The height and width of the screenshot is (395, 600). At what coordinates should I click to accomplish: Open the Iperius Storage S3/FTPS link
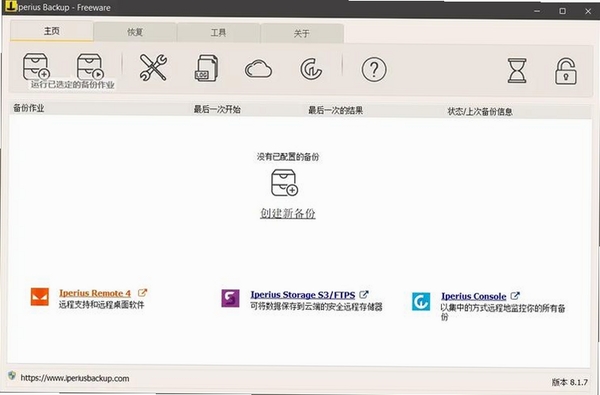303,295
